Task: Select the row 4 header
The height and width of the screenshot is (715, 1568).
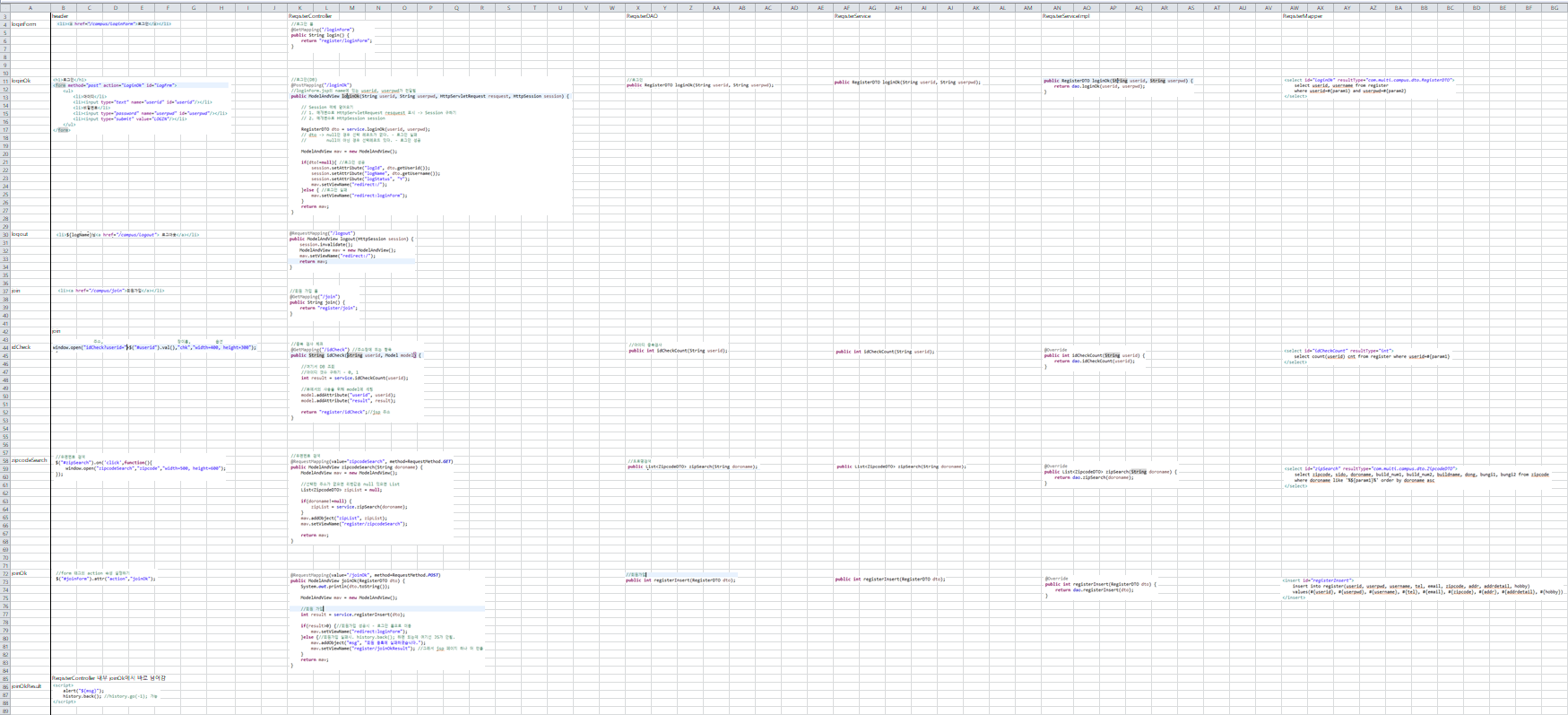Action: (5, 24)
